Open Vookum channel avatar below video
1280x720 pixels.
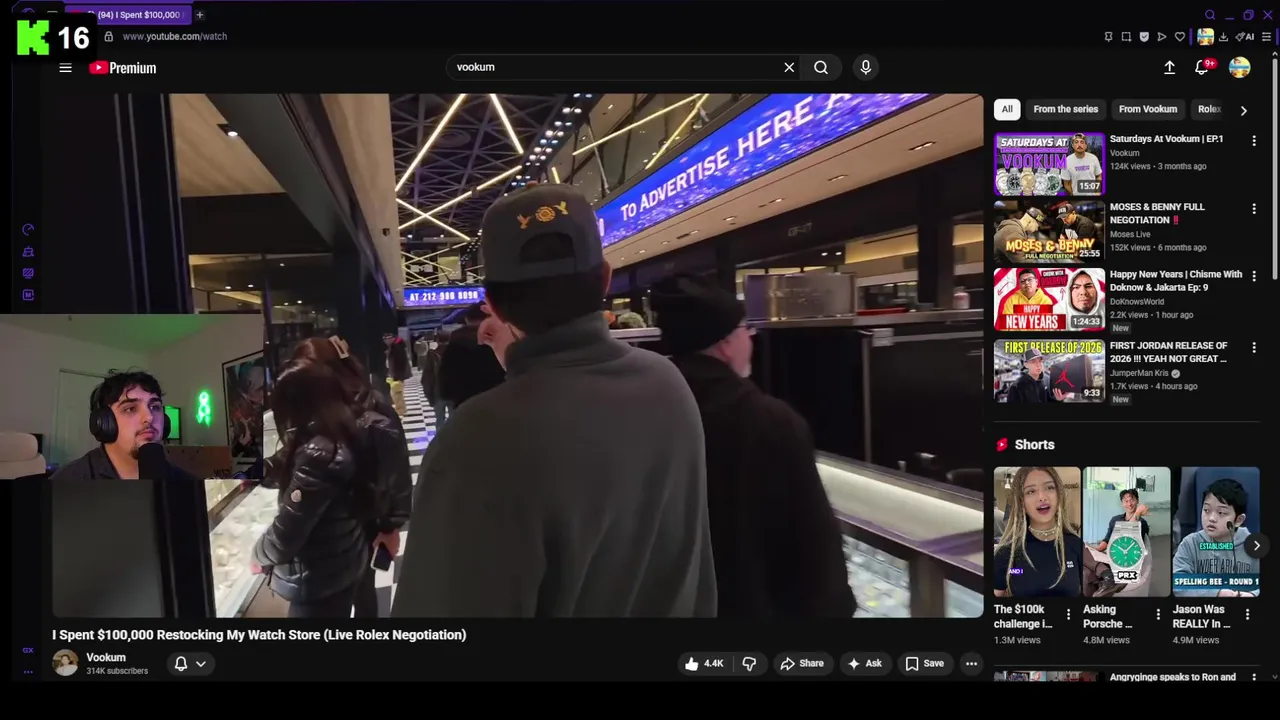pyautogui.click(x=65, y=663)
